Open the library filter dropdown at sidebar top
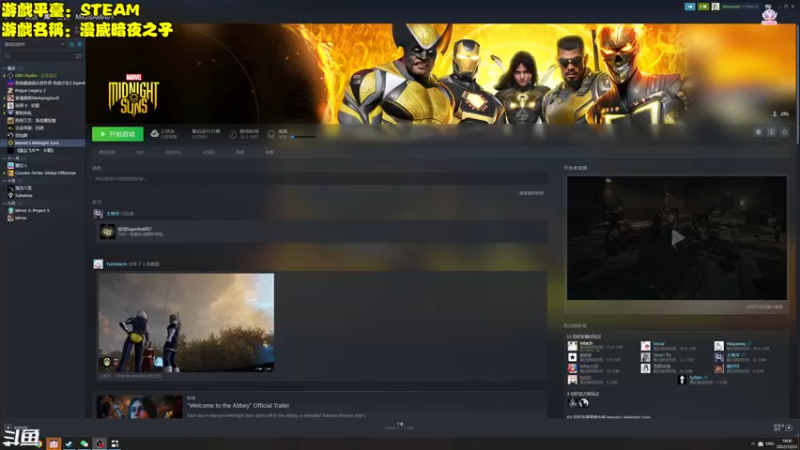Screen dimensions: 800x450 click(34, 44)
